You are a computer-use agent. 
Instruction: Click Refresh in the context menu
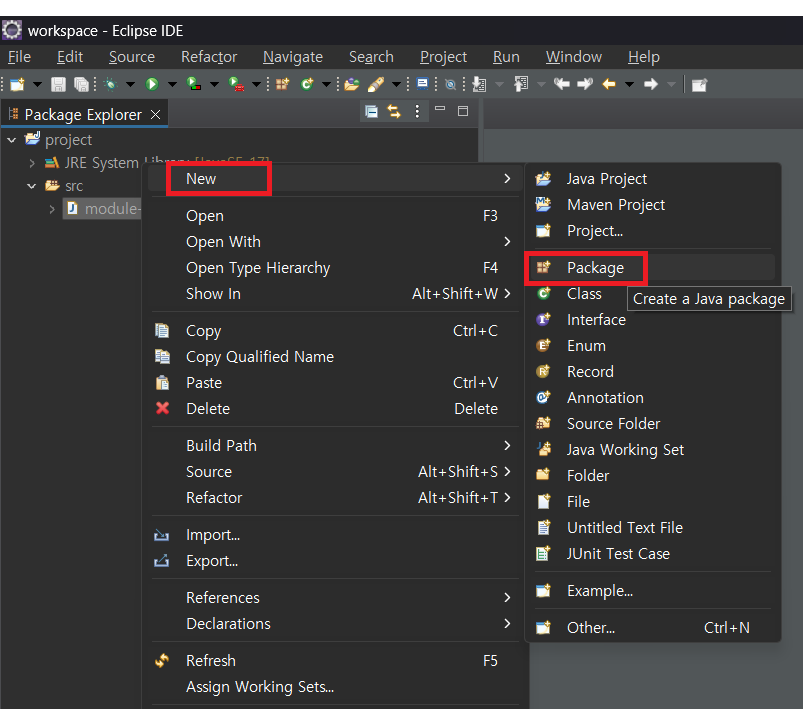[335, 661]
